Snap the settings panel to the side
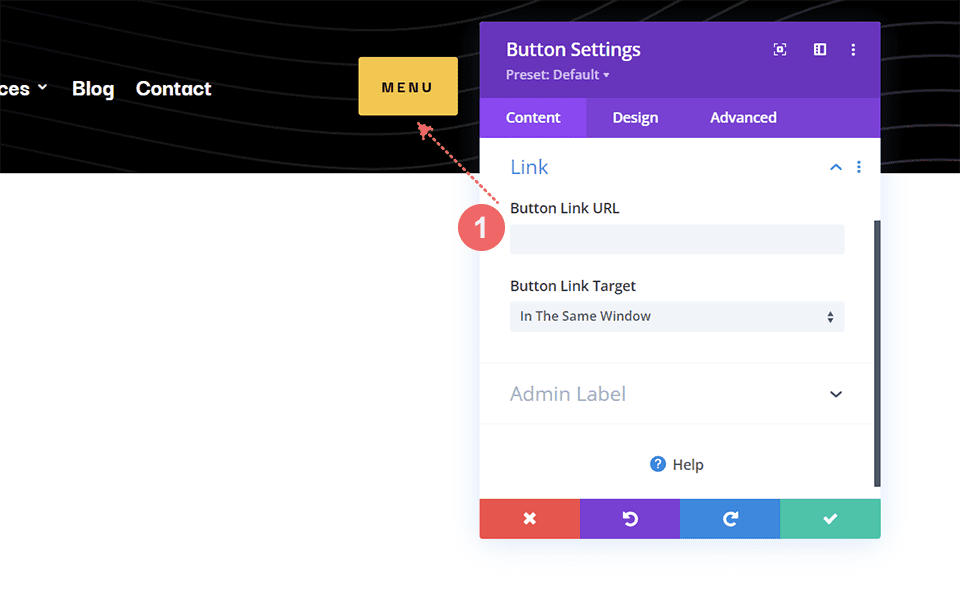The width and height of the screenshot is (960, 591). coord(819,49)
